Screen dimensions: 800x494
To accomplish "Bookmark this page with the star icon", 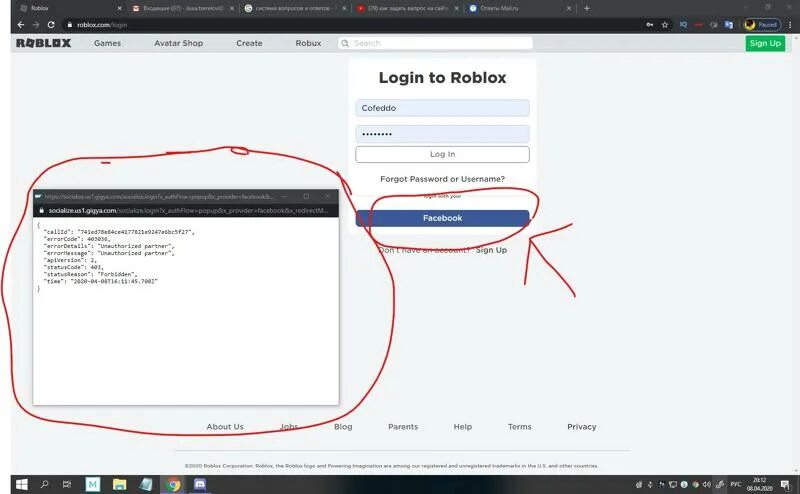I will coord(665,24).
